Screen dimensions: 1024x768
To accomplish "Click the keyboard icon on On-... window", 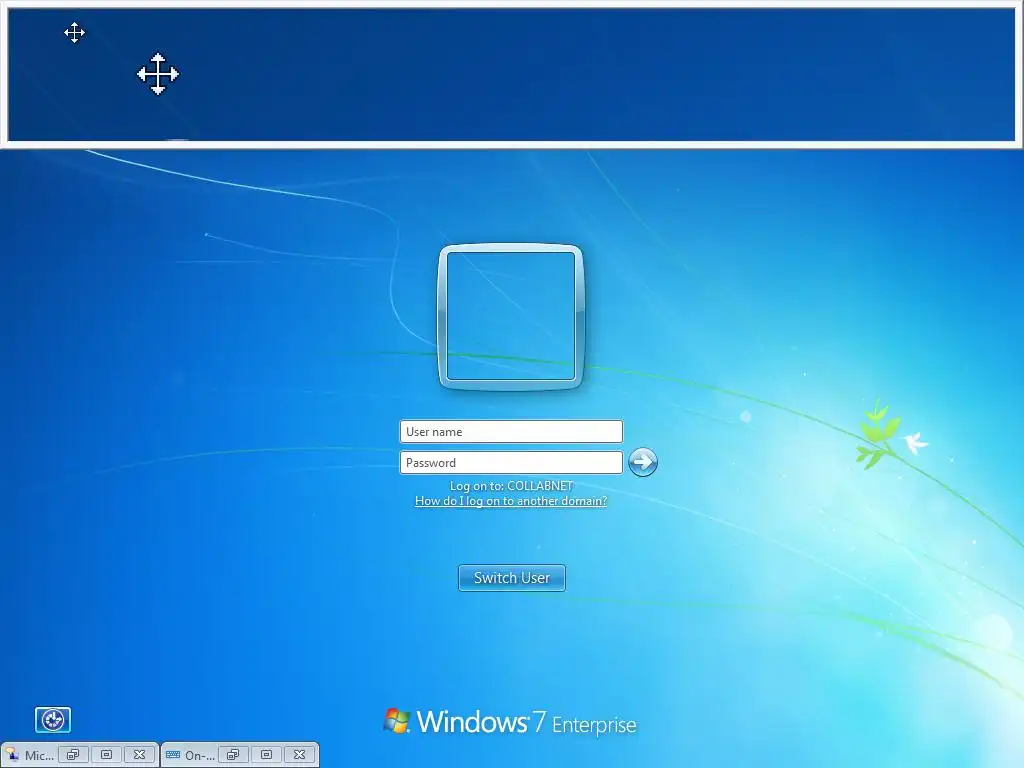I will tap(172, 755).
